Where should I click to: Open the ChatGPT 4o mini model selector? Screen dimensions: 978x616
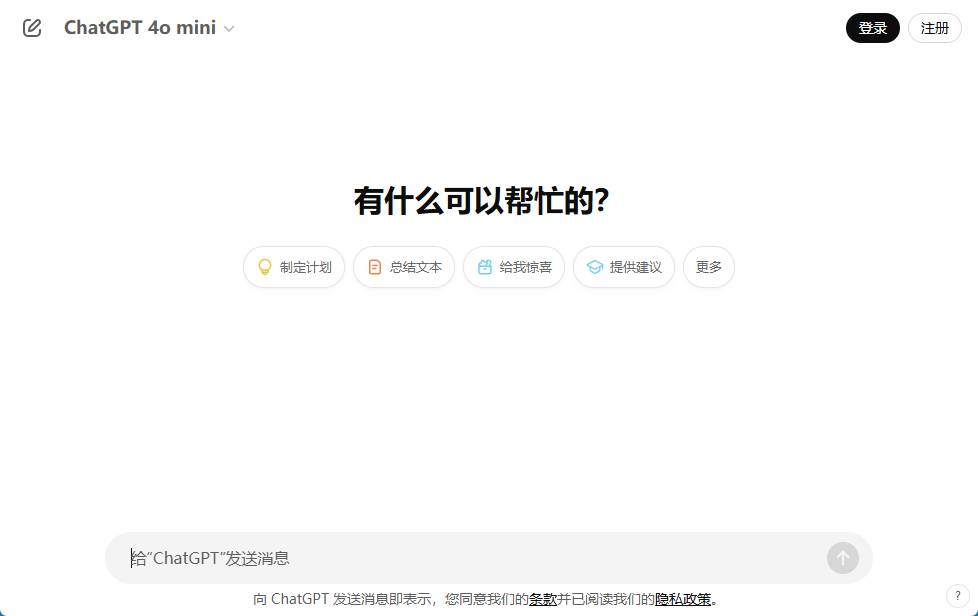pyautogui.click(x=149, y=28)
